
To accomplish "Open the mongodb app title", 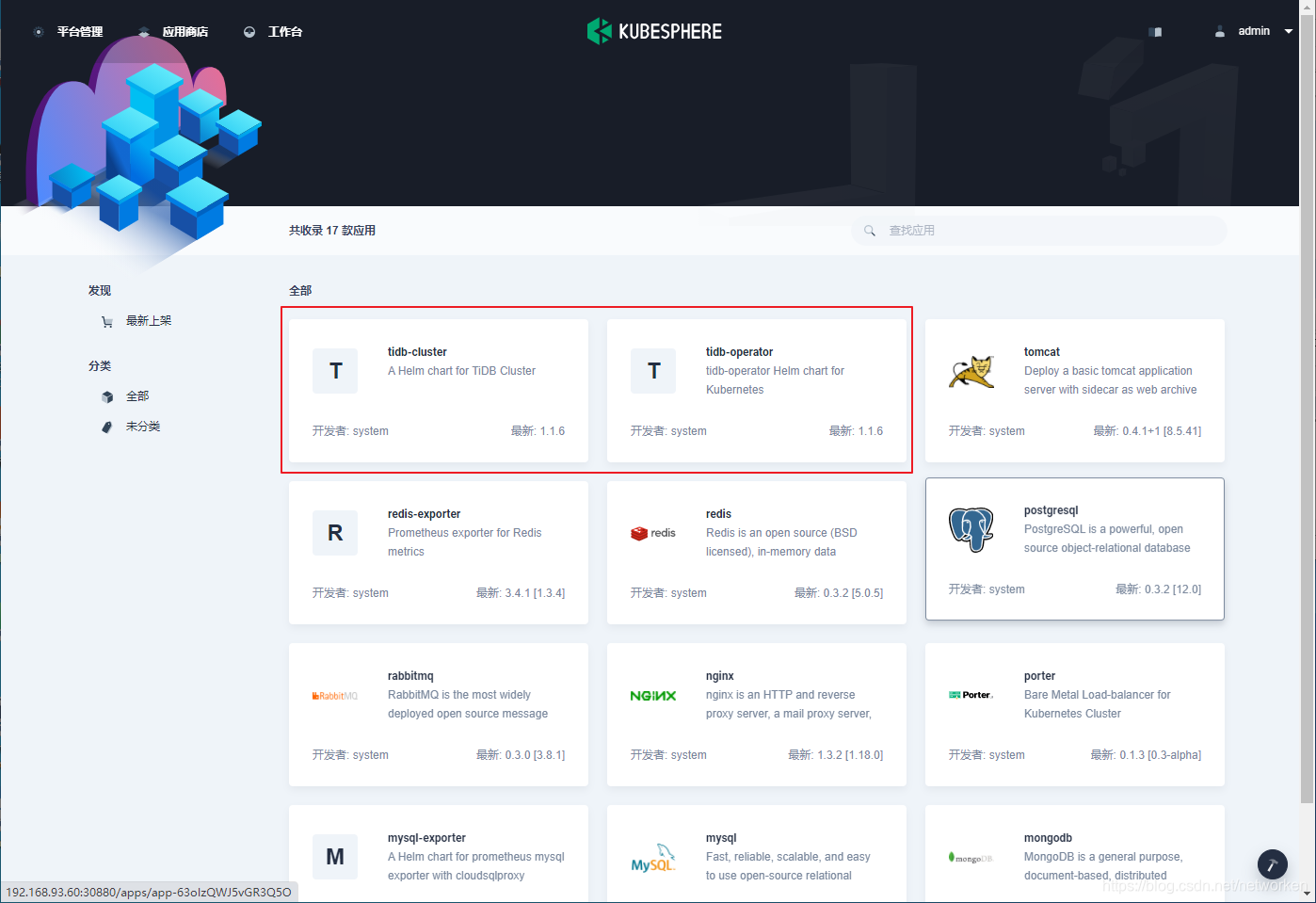I will [1048, 838].
